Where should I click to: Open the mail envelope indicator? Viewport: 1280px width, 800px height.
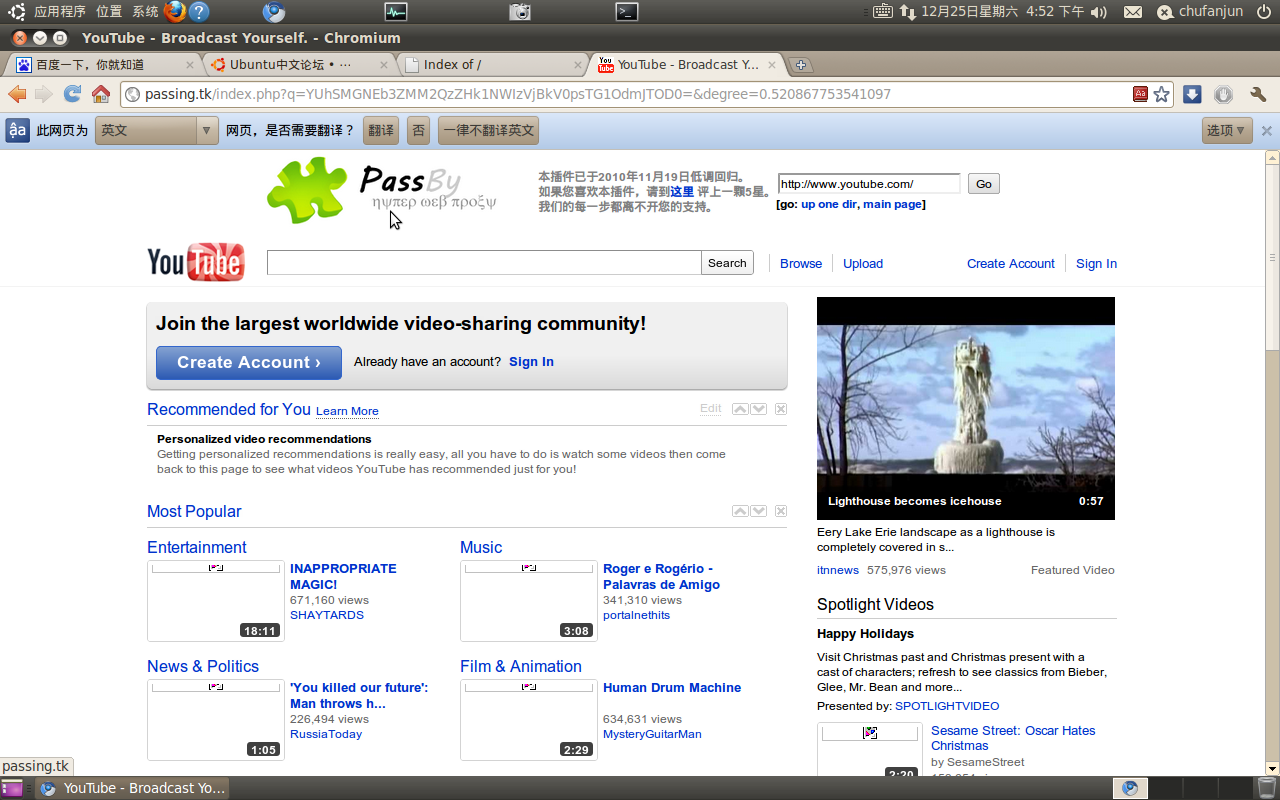coord(1133,12)
